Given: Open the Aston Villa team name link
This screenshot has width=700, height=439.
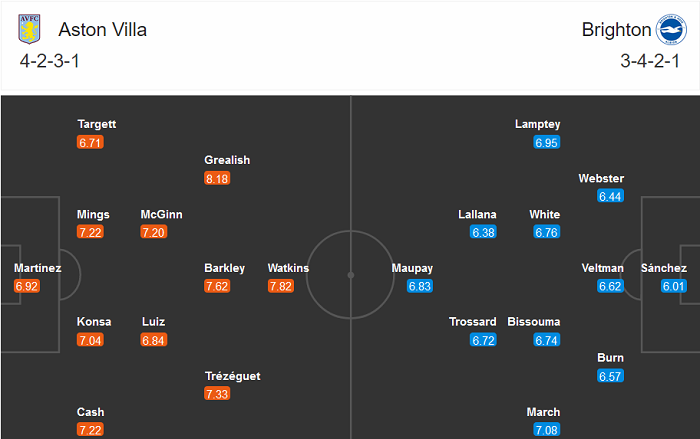Looking at the screenshot, I should (102, 29).
